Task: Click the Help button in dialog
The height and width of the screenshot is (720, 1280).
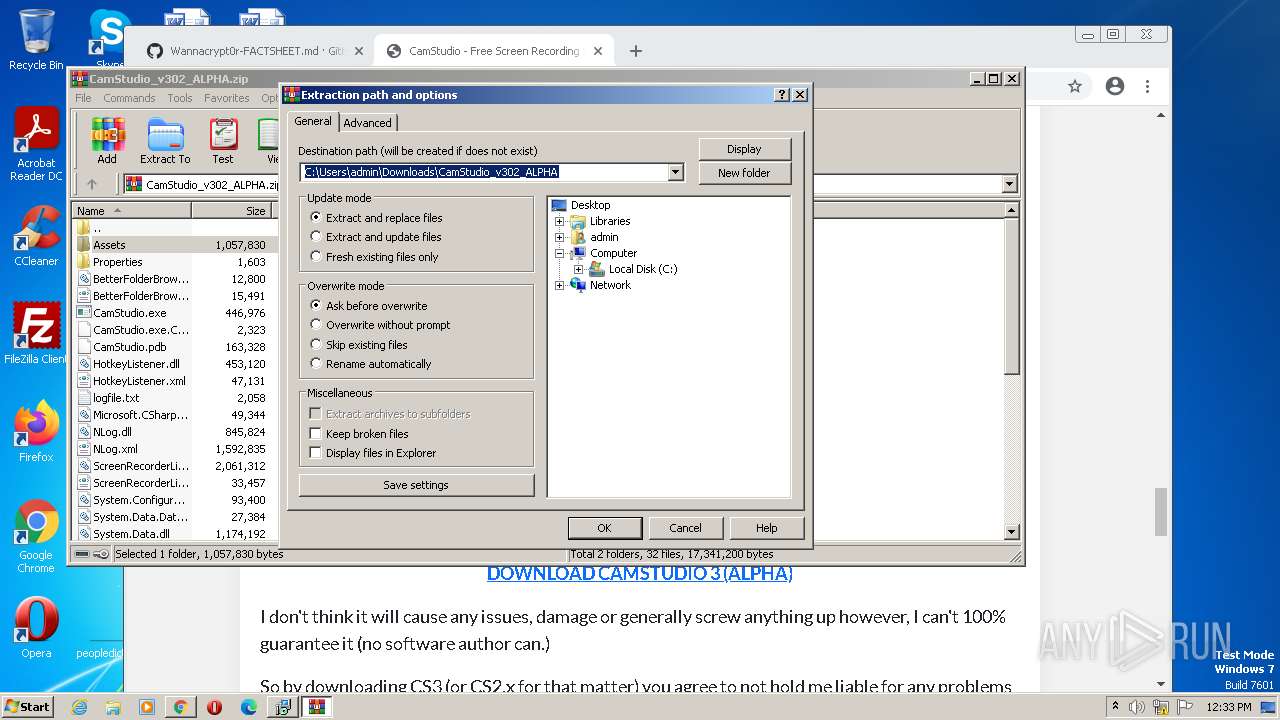Action: coord(766,528)
